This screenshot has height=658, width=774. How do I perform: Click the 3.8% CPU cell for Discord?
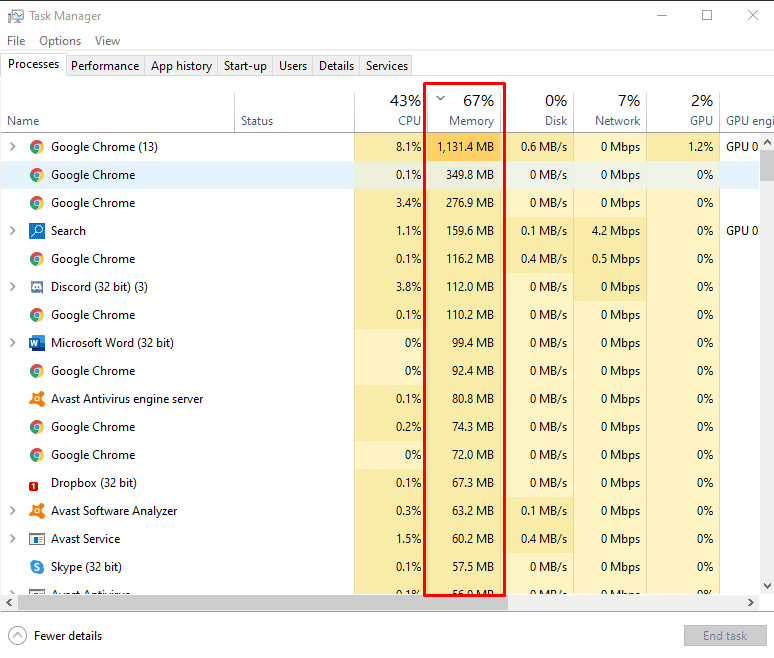[x=390, y=287]
